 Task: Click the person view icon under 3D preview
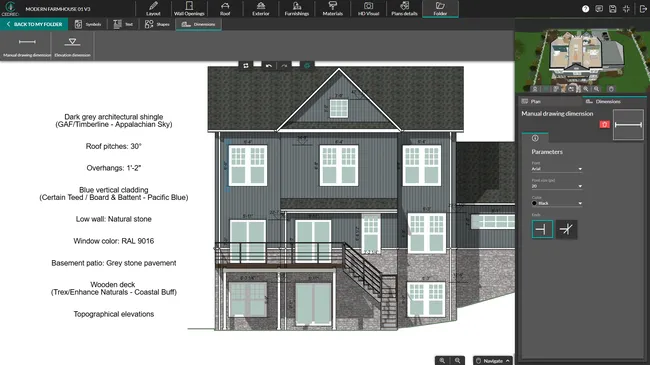pyautogui.click(x=535, y=89)
